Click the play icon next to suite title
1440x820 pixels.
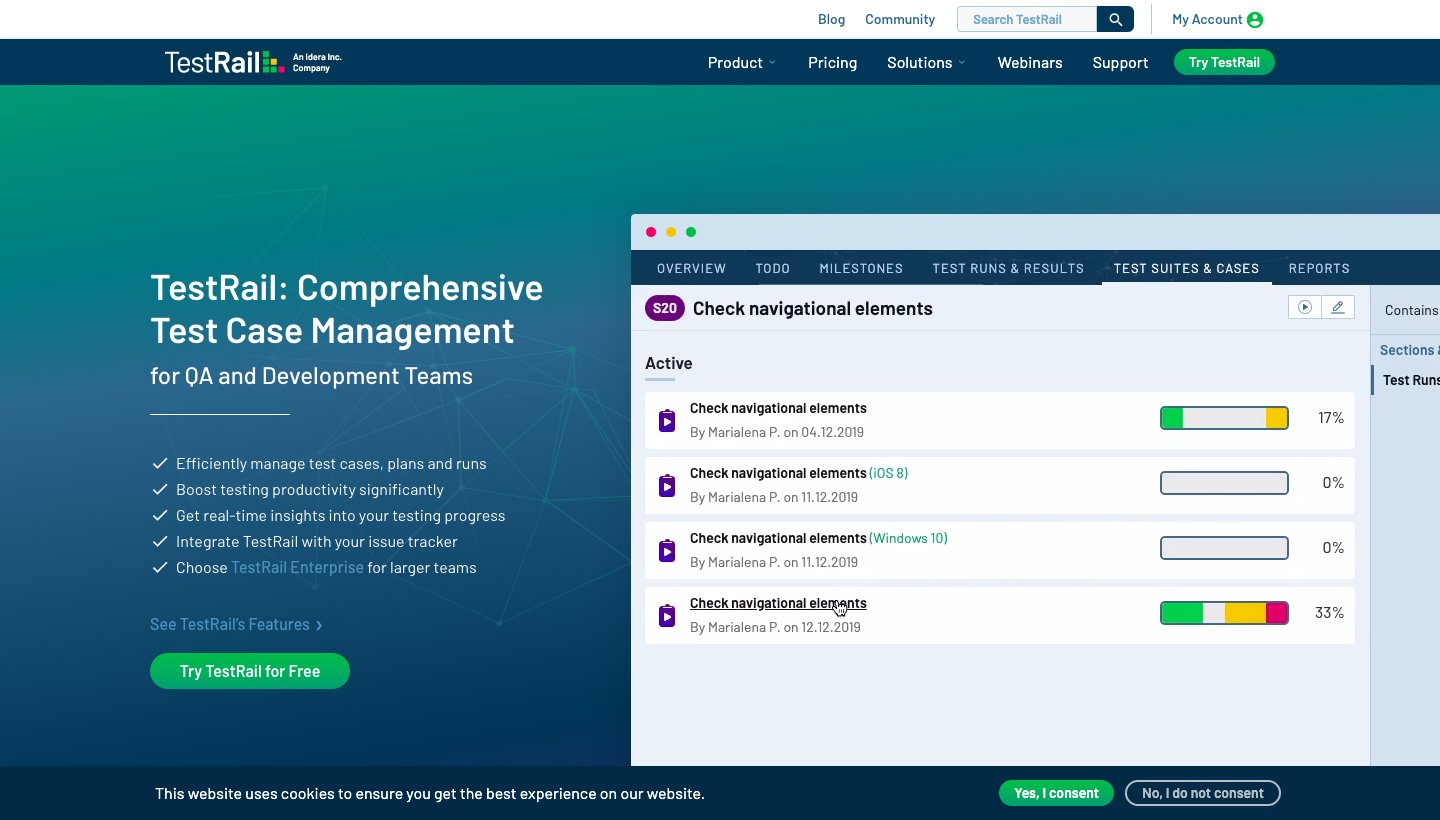point(1304,307)
